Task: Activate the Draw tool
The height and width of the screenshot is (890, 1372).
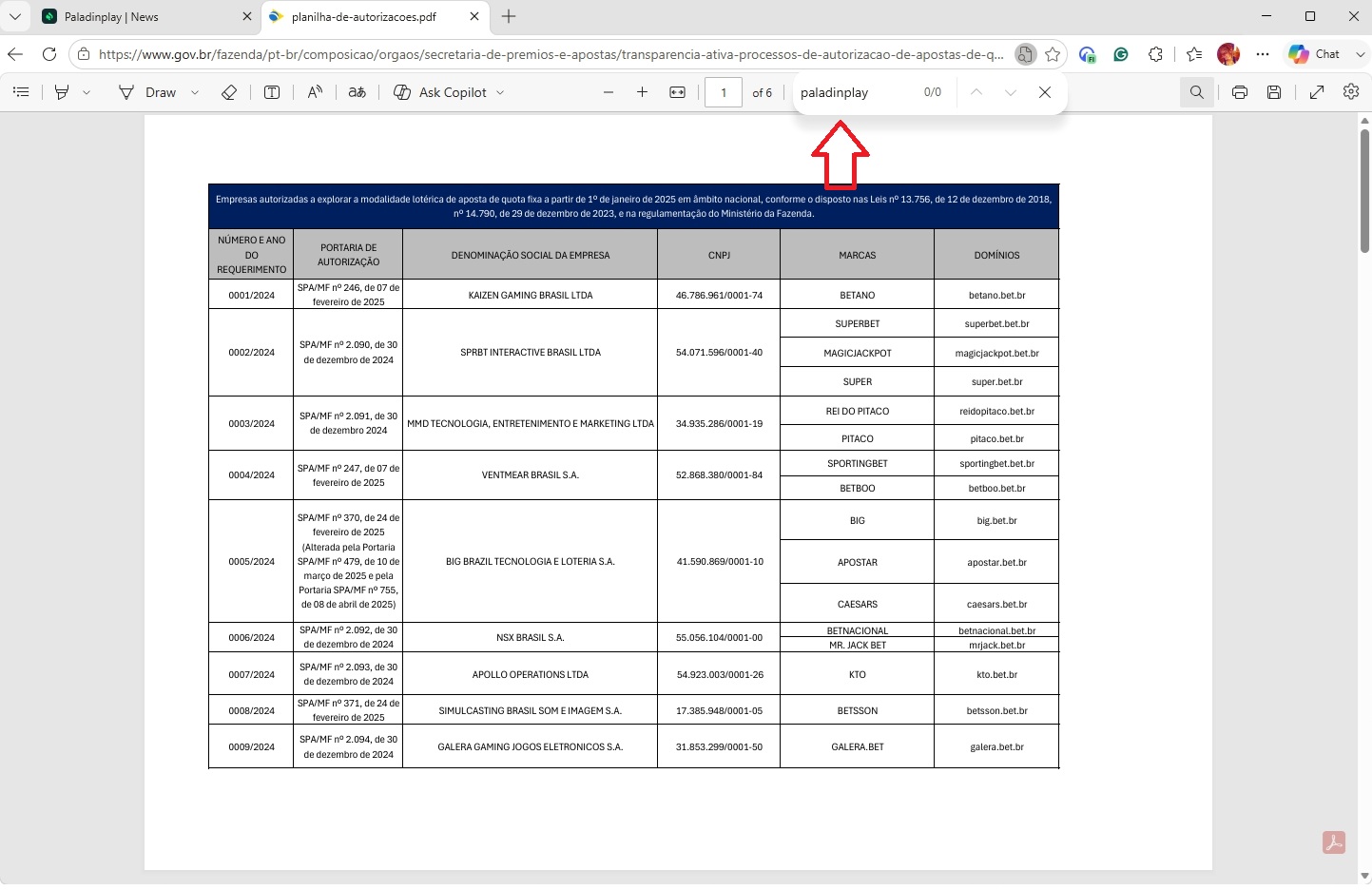Action: (x=147, y=92)
